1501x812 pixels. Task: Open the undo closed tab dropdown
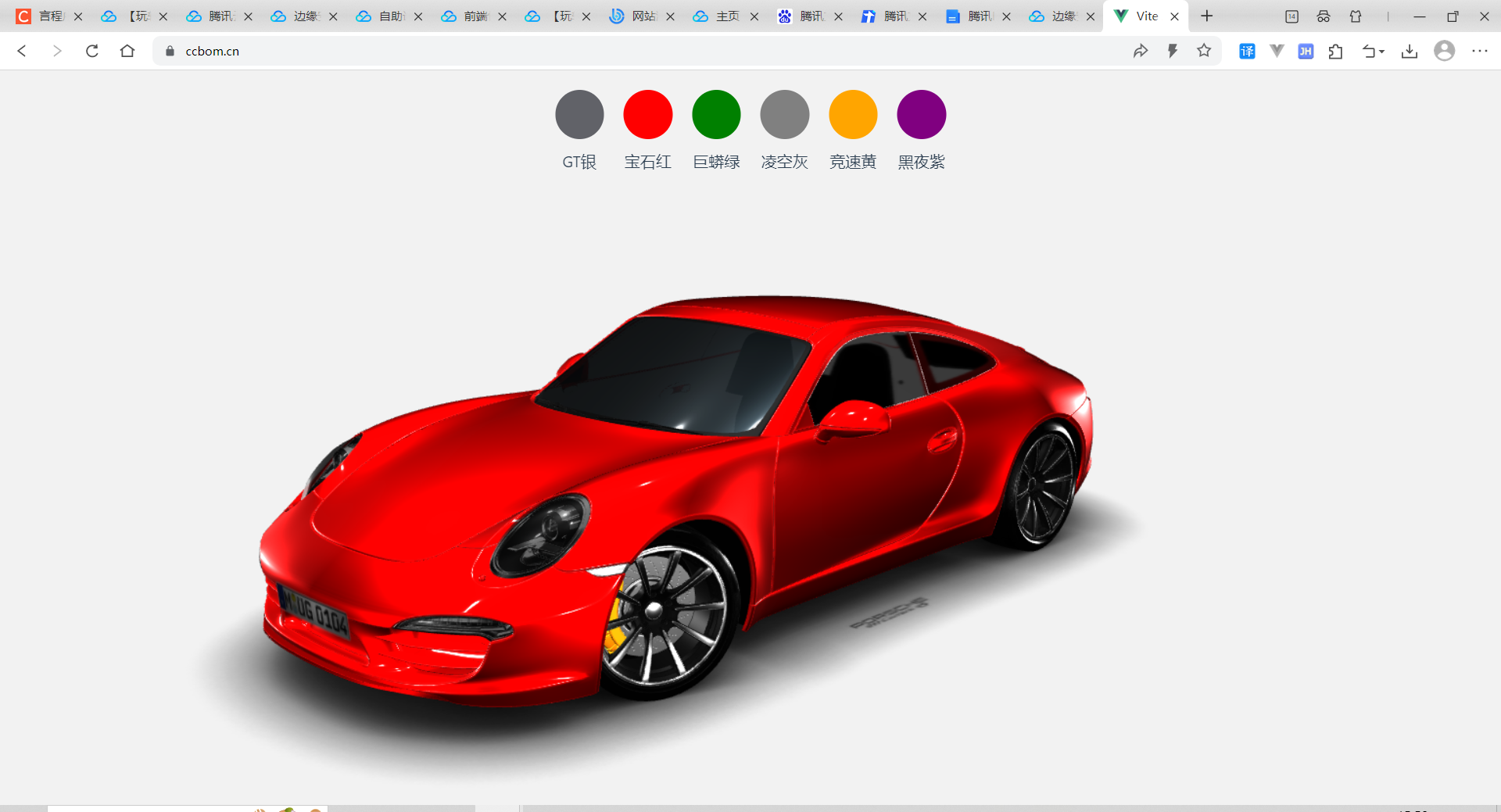(x=1374, y=52)
